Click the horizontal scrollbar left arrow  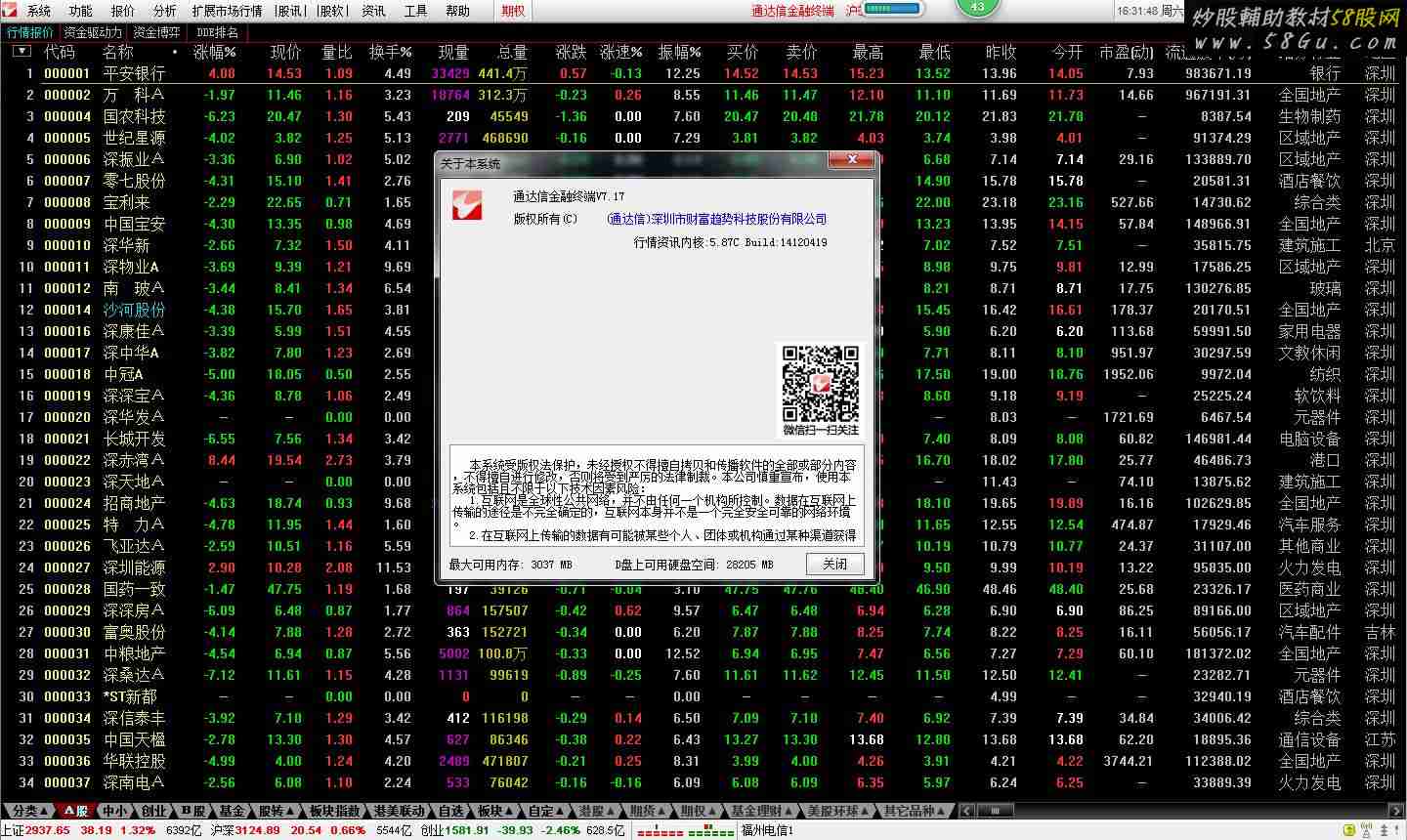tap(965, 811)
